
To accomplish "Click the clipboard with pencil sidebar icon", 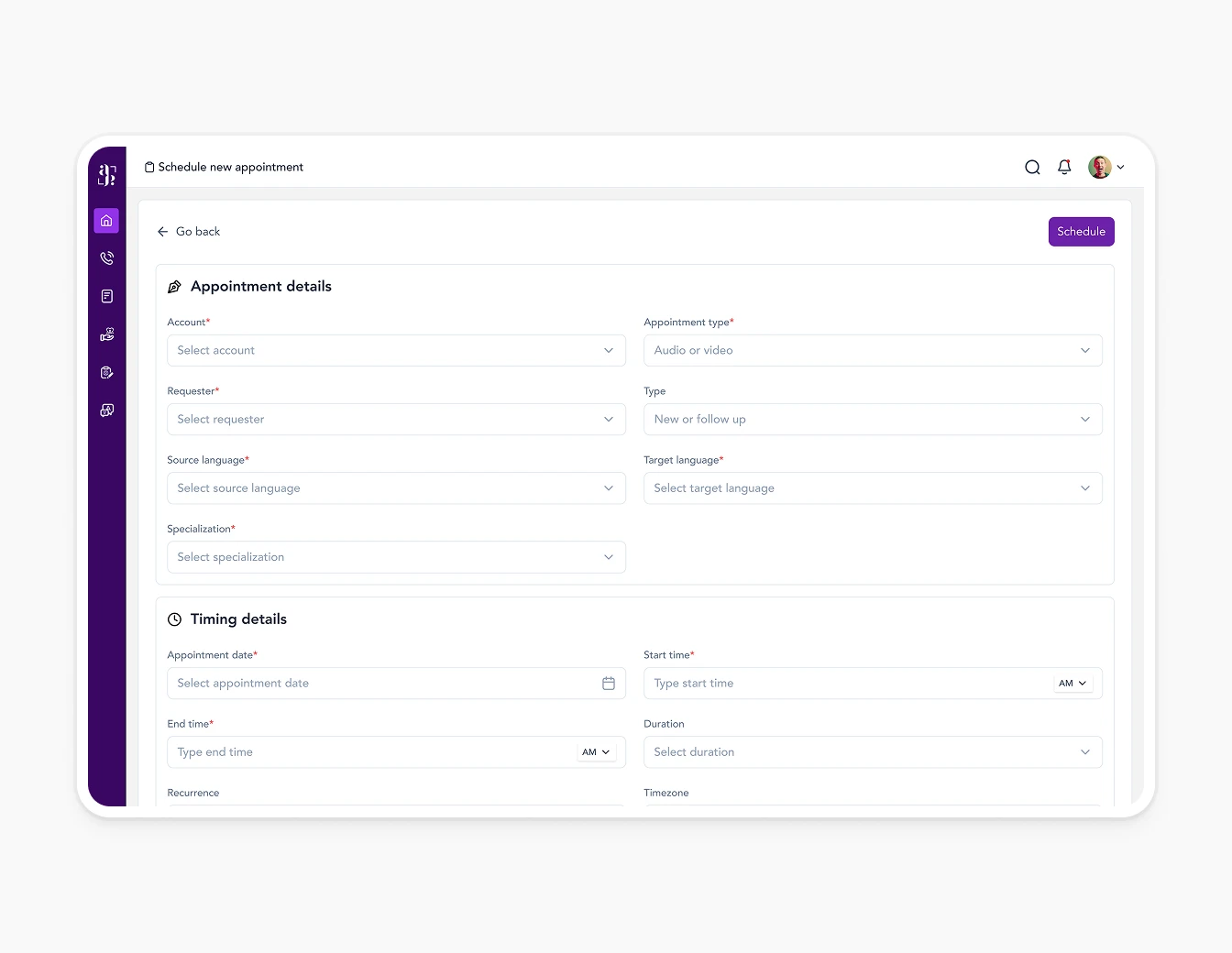I will coord(106,372).
